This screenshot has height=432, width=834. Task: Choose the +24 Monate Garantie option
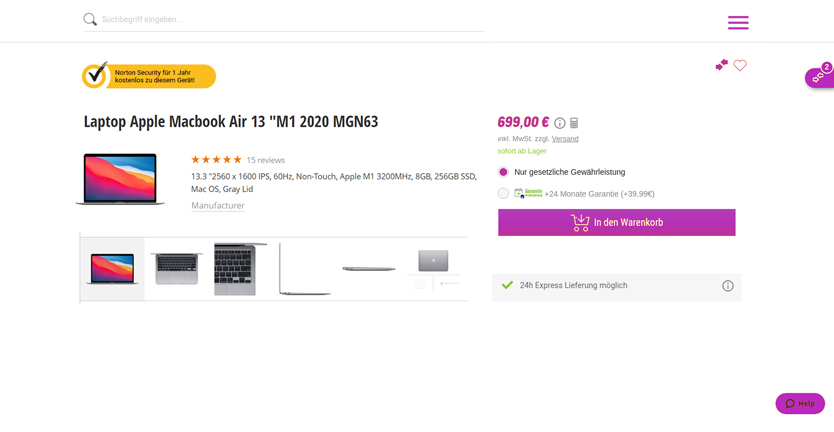pyautogui.click(x=503, y=193)
